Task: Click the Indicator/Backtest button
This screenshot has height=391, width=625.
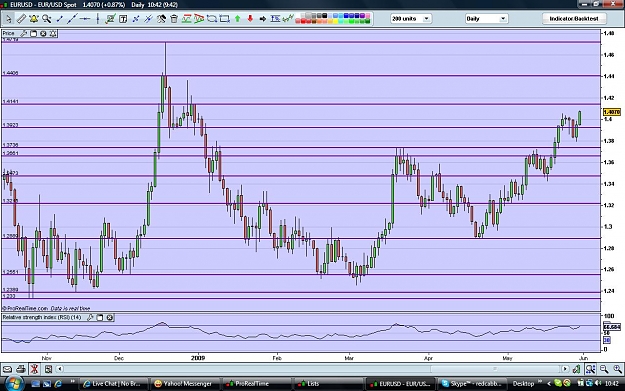Action: tap(574, 18)
